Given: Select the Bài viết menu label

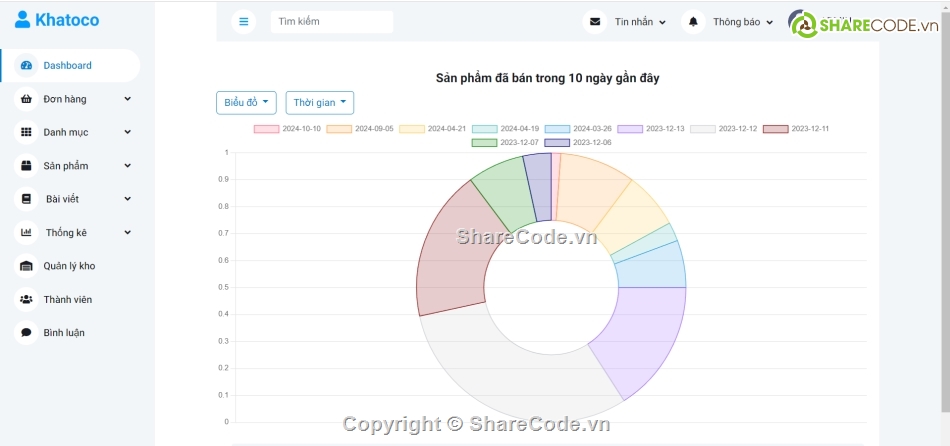Looking at the screenshot, I should click(62, 199).
